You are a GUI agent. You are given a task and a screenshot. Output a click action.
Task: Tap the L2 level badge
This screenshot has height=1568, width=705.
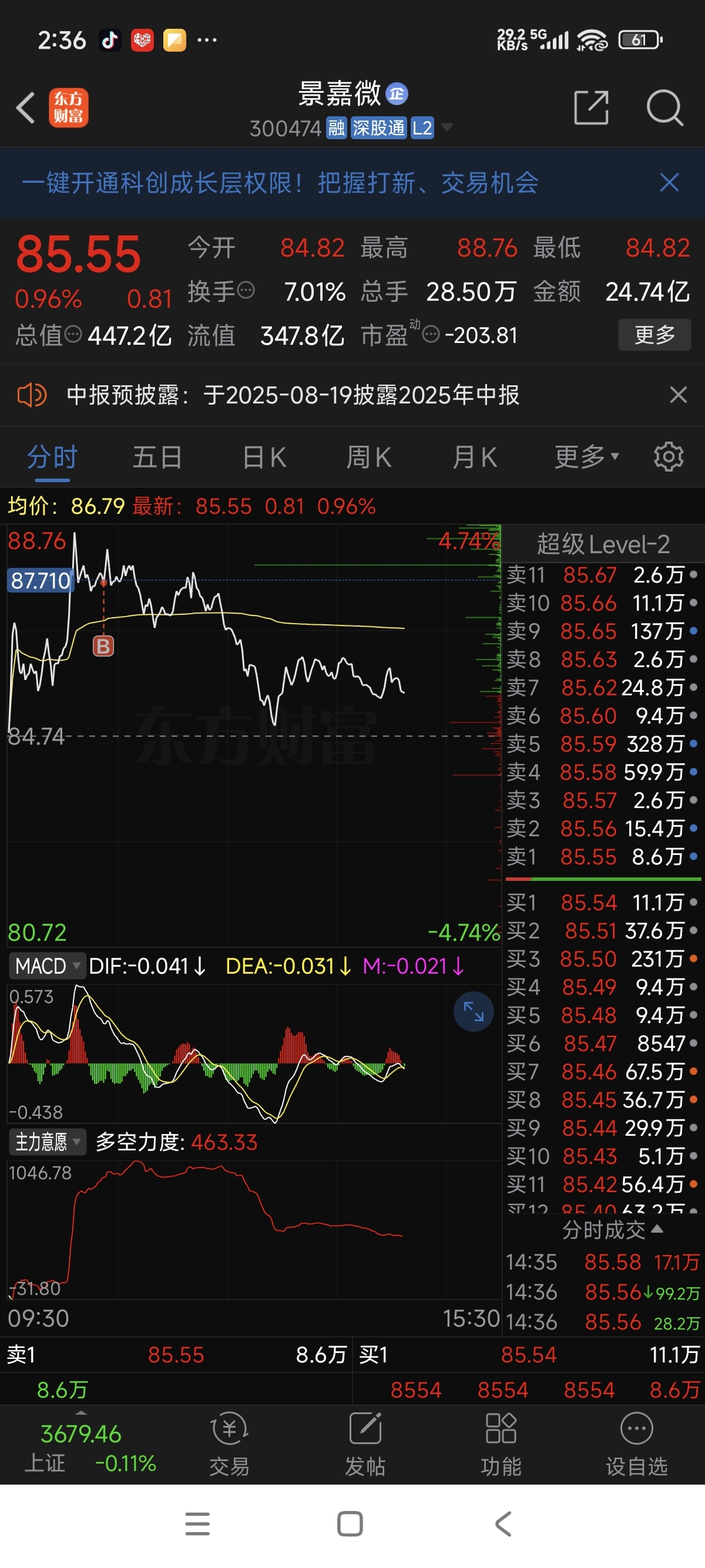click(422, 128)
